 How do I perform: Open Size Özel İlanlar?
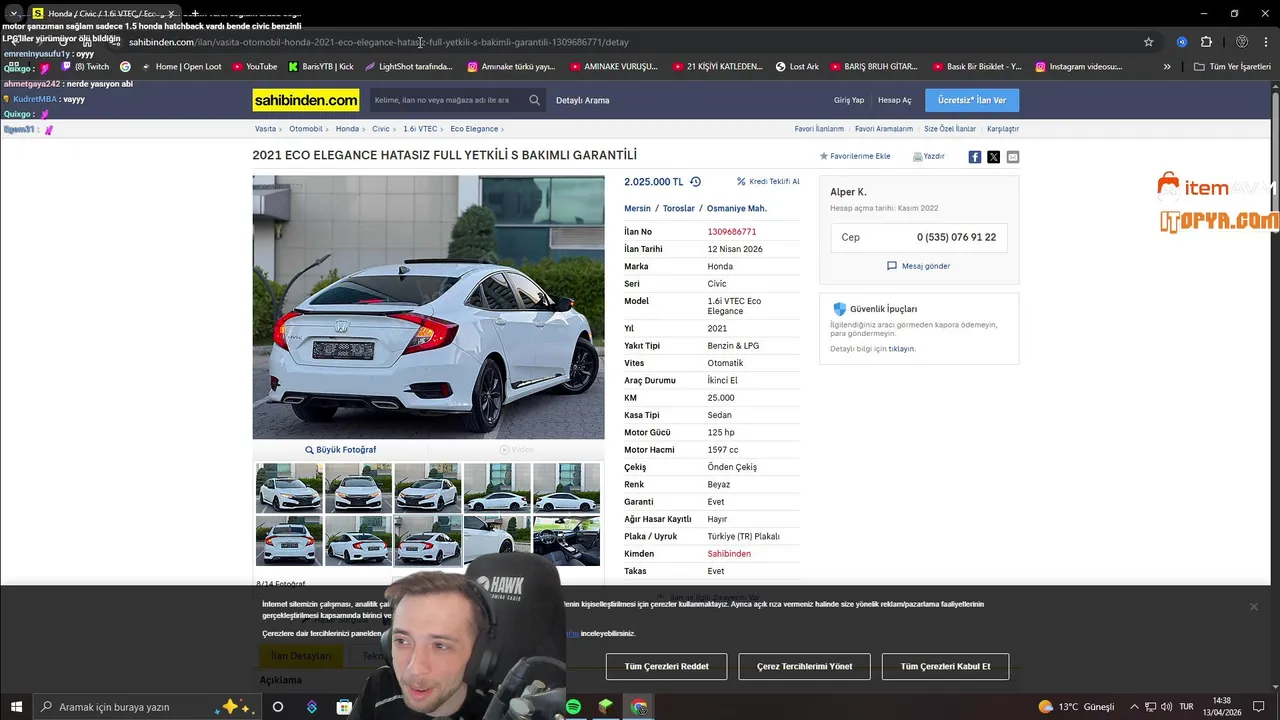click(x=950, y=129)
